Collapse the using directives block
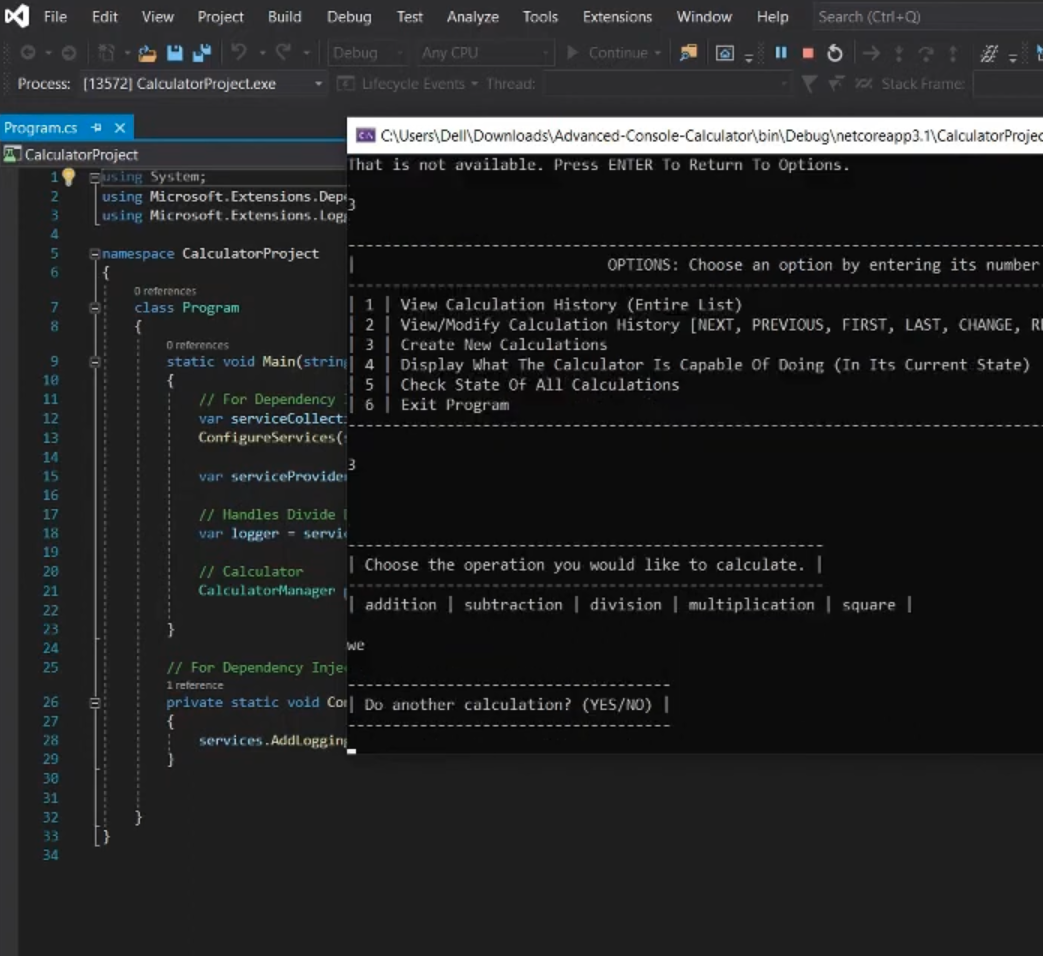The image size is (1043, 956). (x=94, y=177)
